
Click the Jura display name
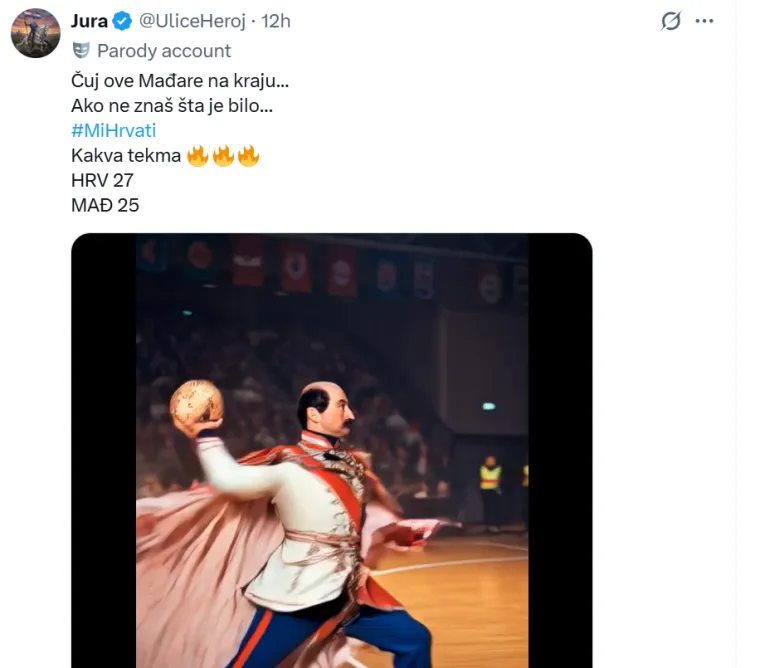pyautogui.click(x=89, y=21)
